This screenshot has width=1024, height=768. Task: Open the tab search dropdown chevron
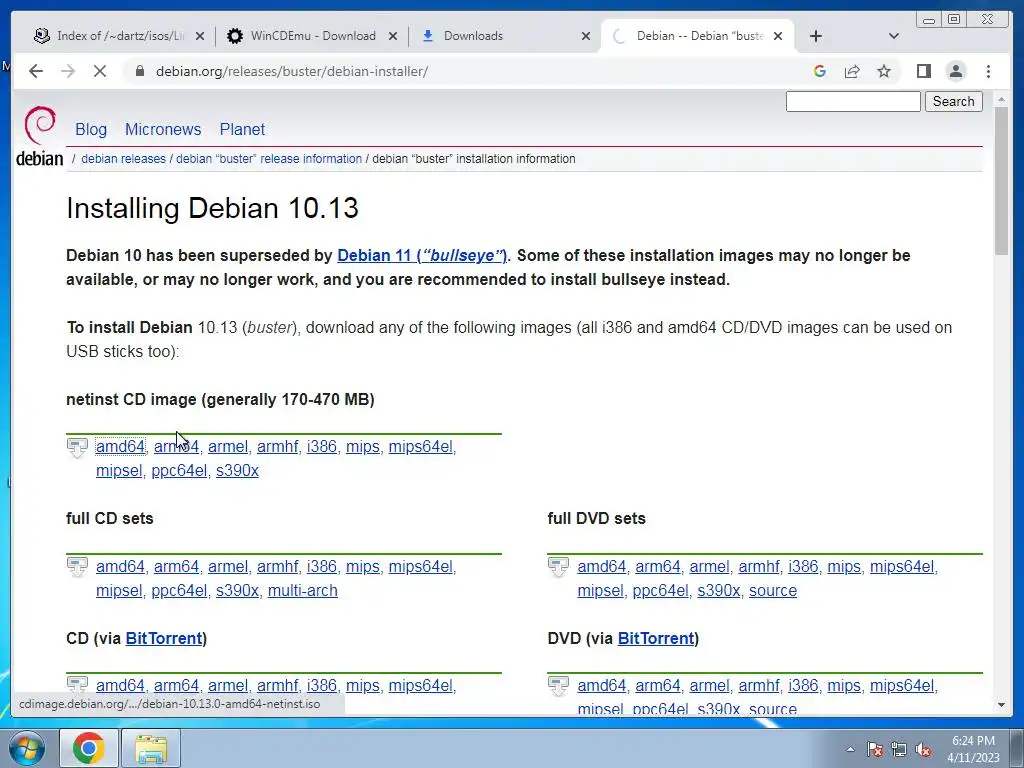click(894, 36)
